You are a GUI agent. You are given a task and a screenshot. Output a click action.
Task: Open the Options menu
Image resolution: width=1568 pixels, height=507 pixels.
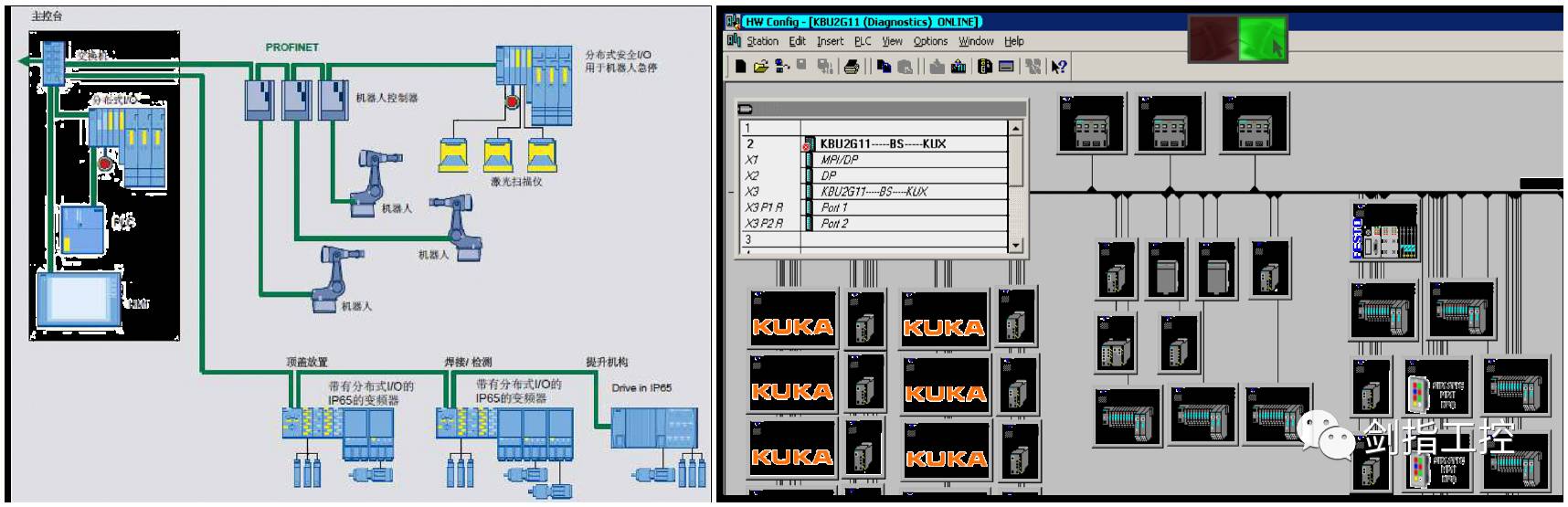coord(930,41)
